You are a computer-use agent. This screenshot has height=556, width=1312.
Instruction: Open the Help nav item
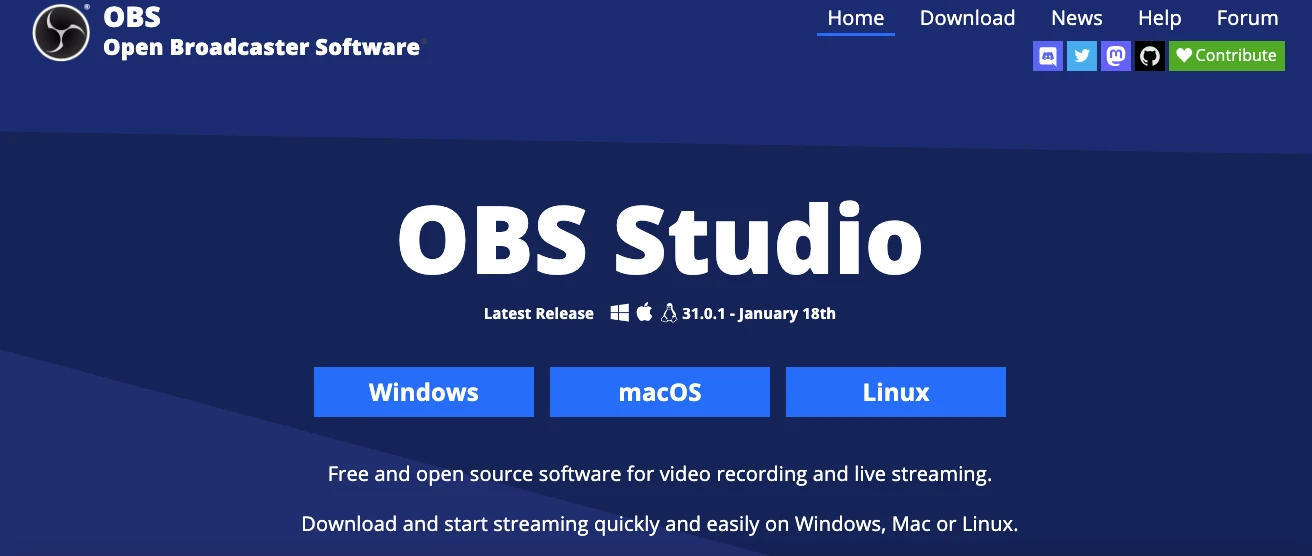(x=1160, y=18)
